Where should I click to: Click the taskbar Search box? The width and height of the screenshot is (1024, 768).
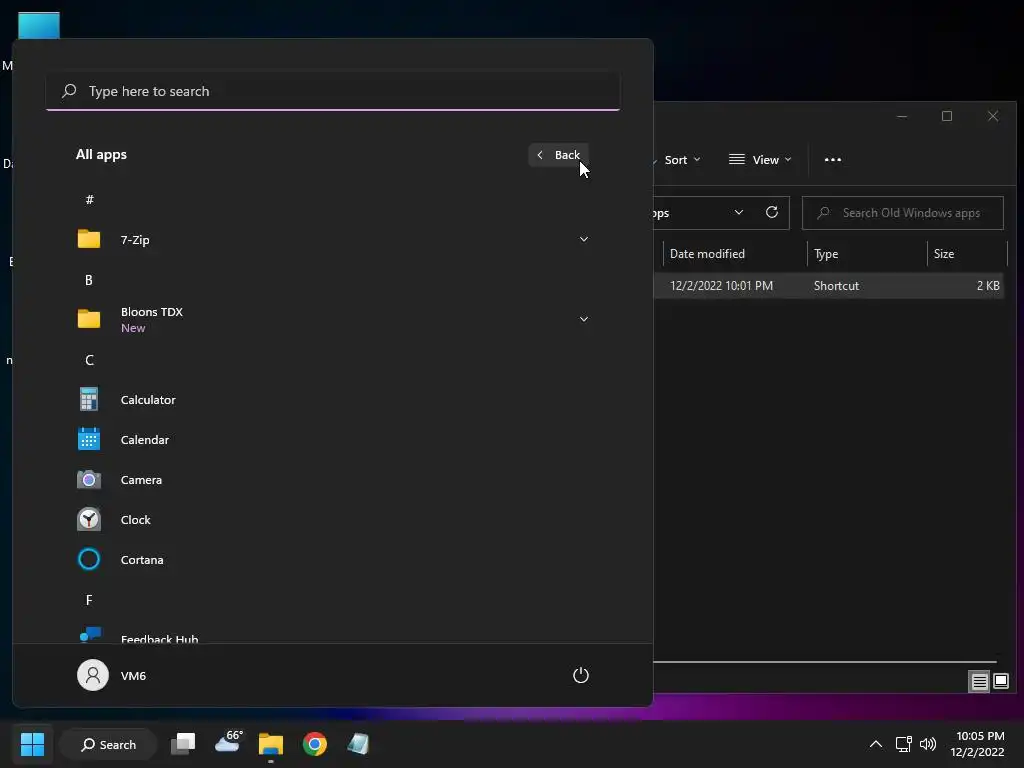pos(108,744)
